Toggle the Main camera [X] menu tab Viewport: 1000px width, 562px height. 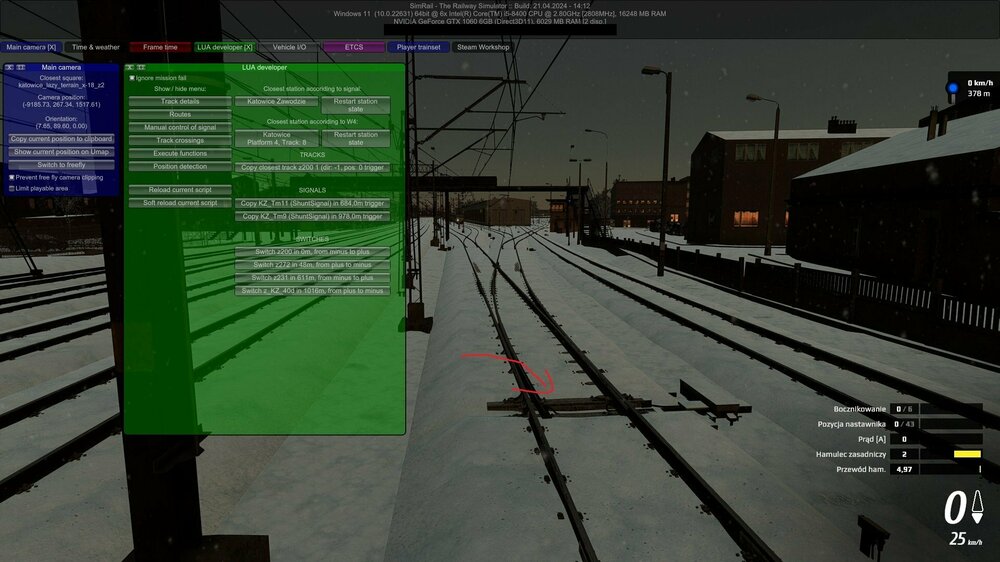pyautogui.click(x=31, y=47)
